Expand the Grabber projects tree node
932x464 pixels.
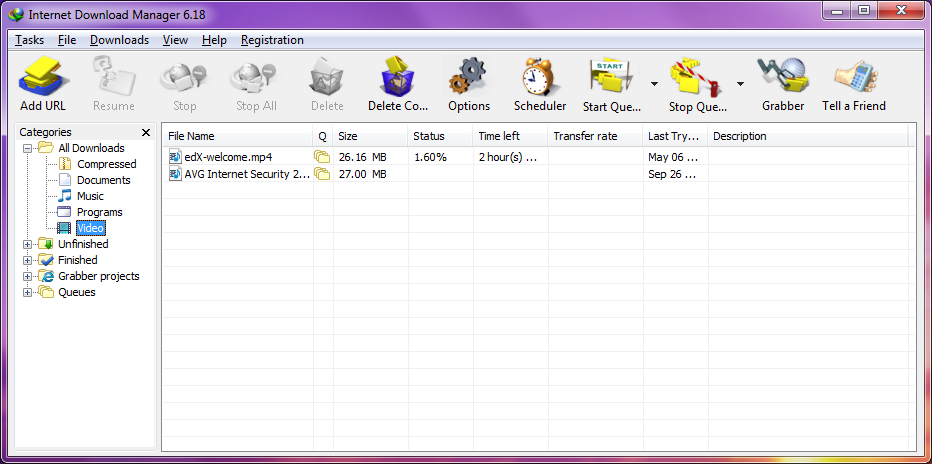[27, 276]
